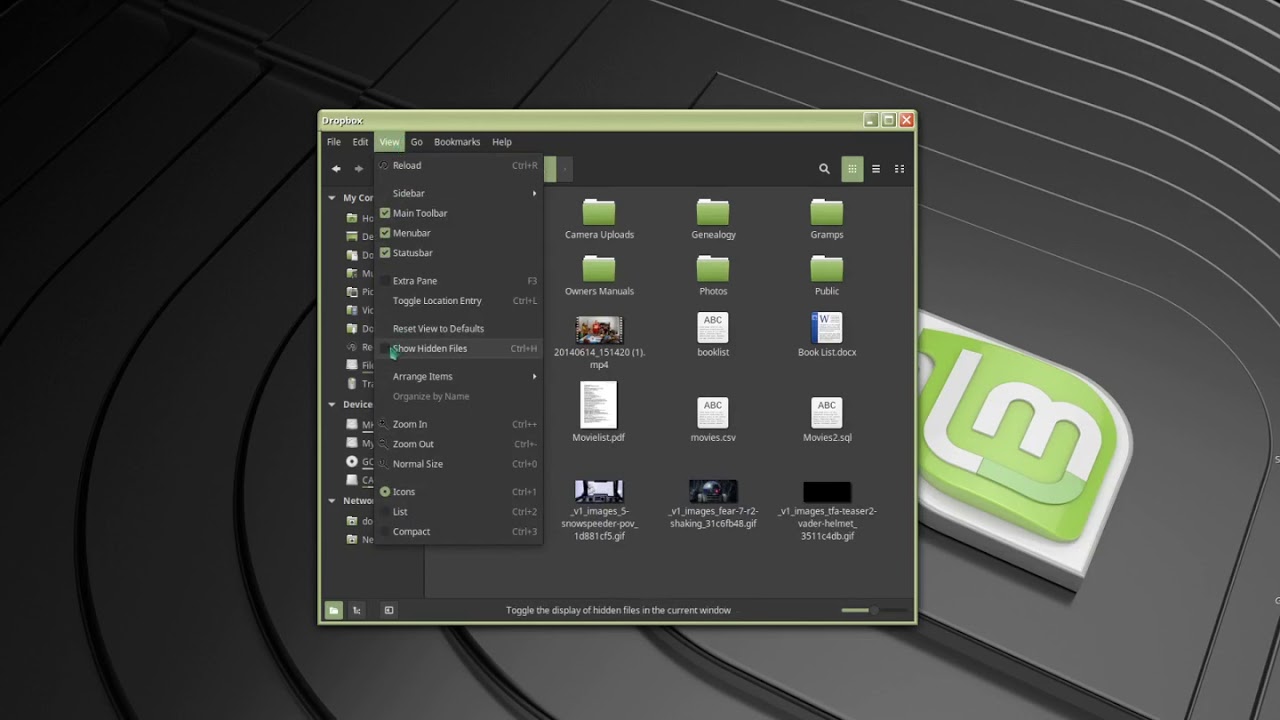This screenshot has height=720, width=1280.
Task: Select the snowspeeder-pov gif thumbnail
Action: pos(599,491)
